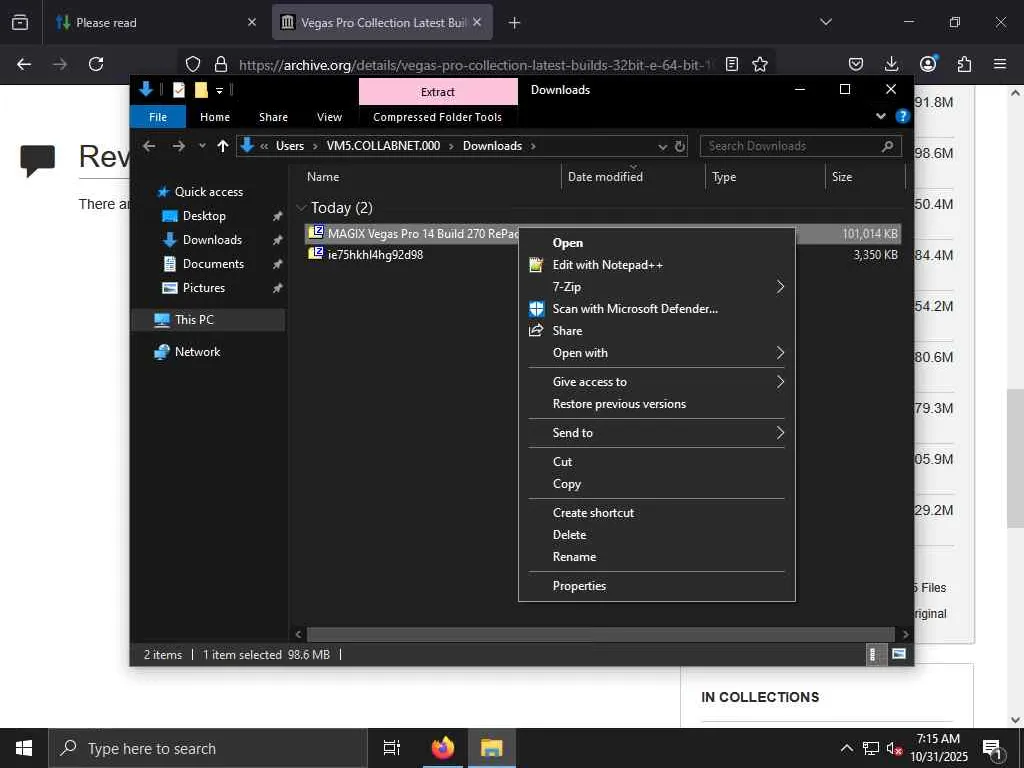Go back in File Explorer
The image size is (1024, 768).
(150, 146)
